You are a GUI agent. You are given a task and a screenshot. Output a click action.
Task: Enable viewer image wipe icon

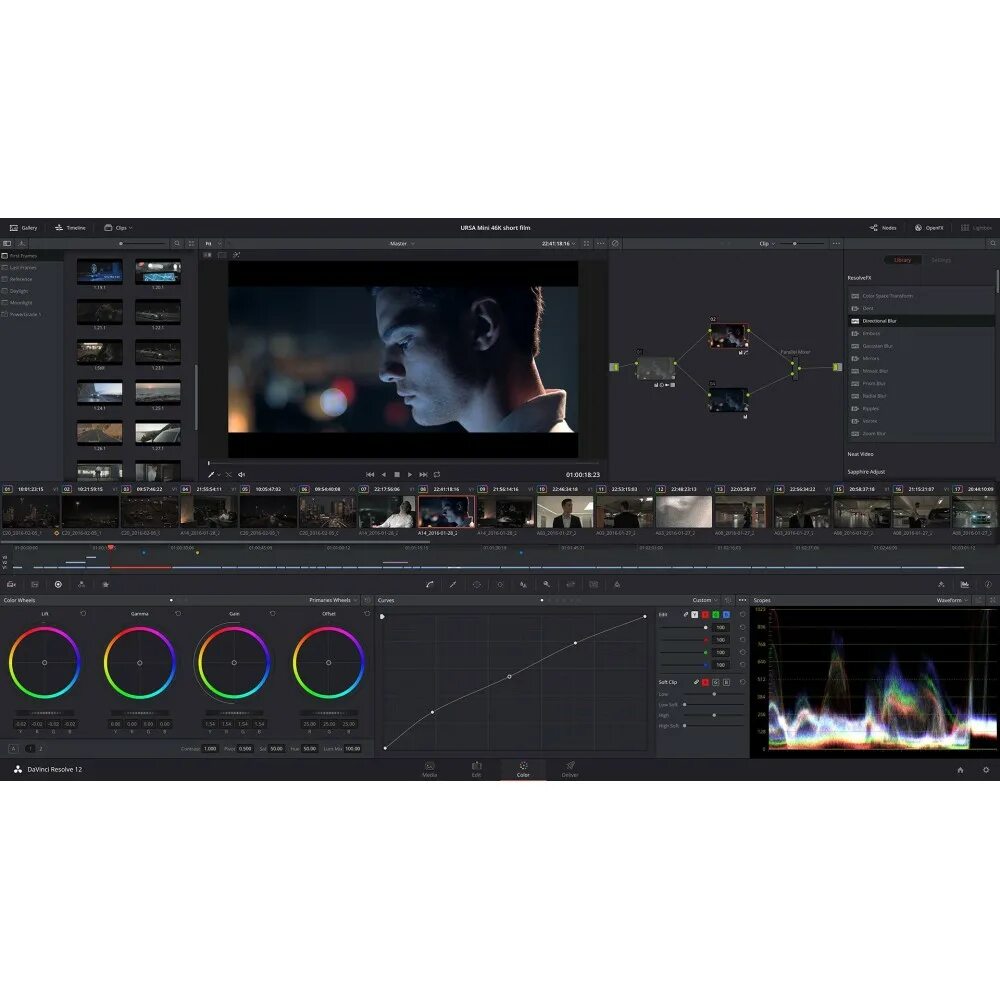pos(208,255)
